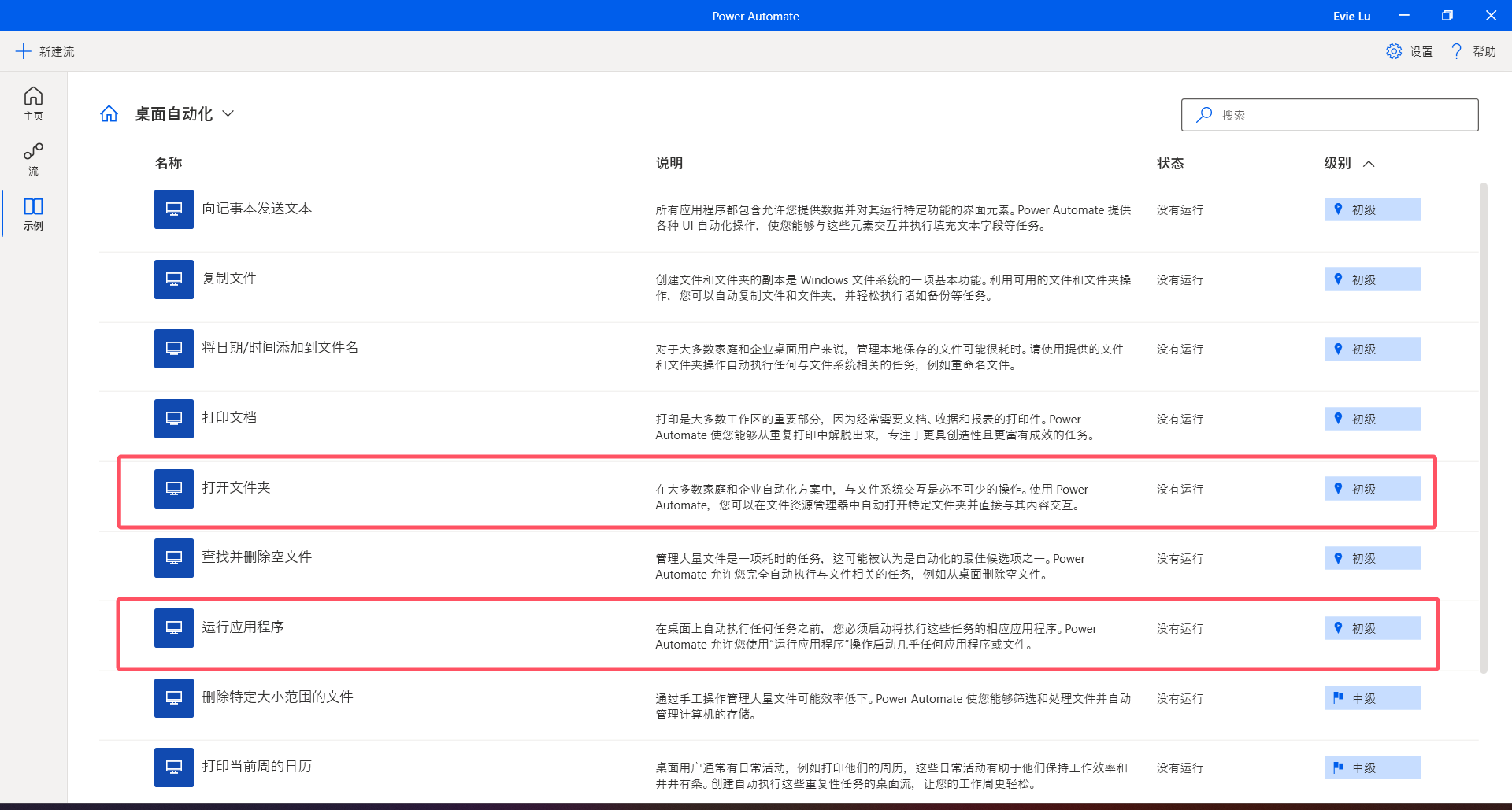Screen dimensions: 1512x810
Task: Select the 打开文件夹 example
Action: point(236,487)
